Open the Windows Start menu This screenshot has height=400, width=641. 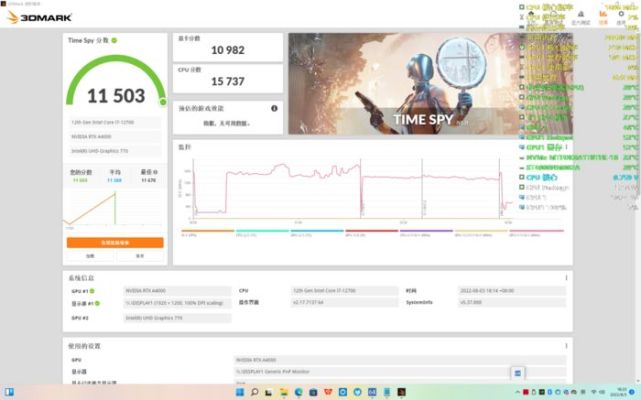click(240, 392)
